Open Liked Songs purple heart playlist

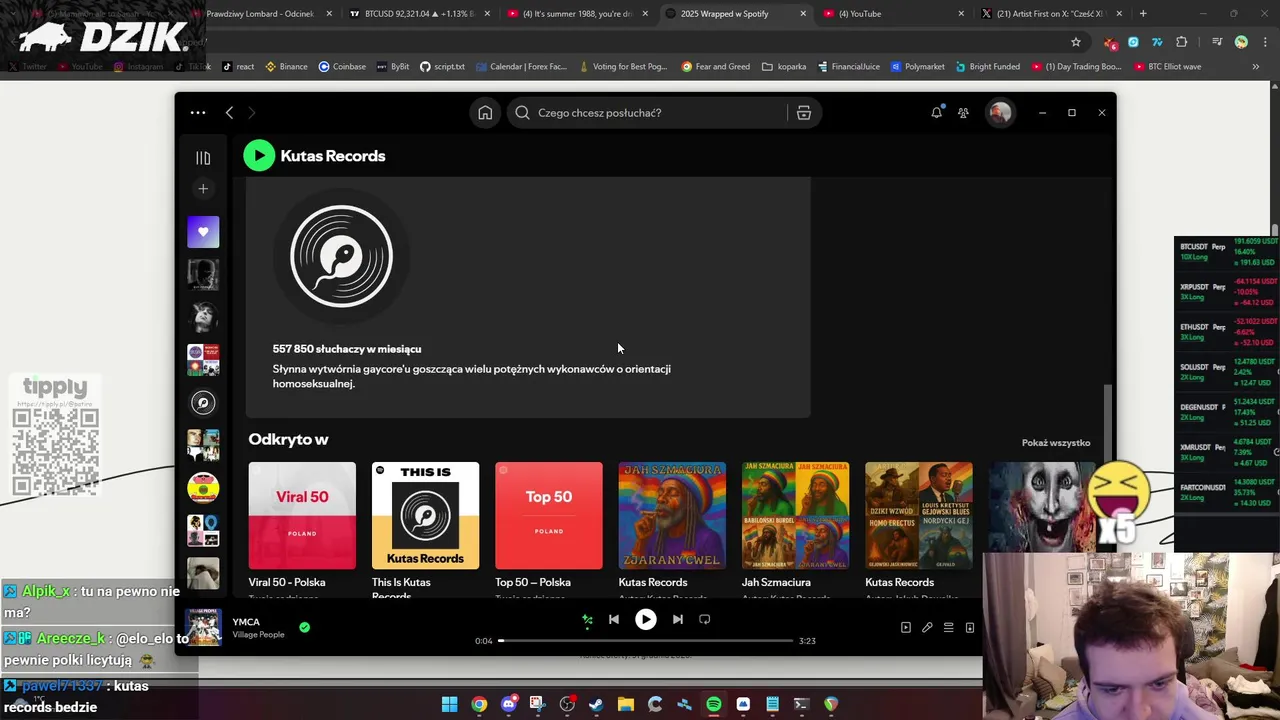tap(203, 232)
